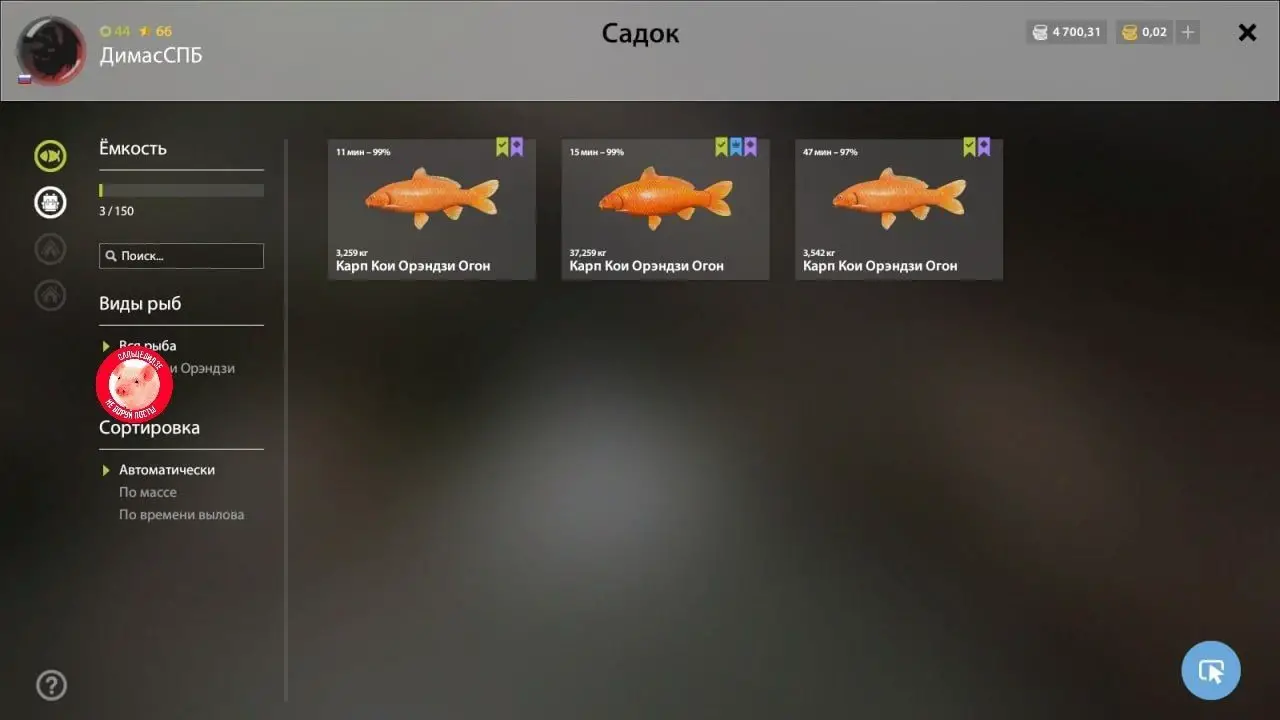Open the fourth dimmed home sidebar icon
Screen dimensions: 1280x720
50,295
